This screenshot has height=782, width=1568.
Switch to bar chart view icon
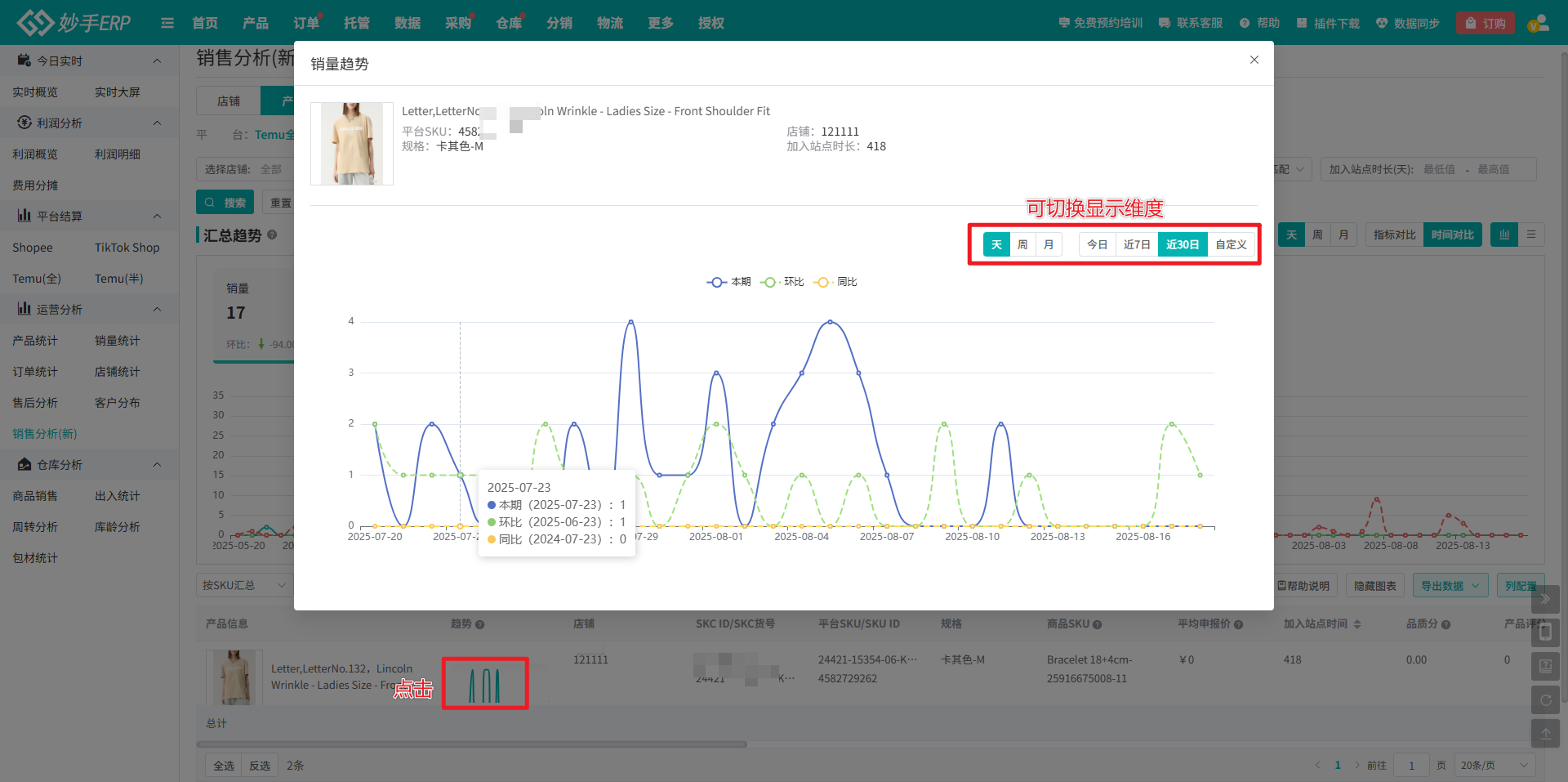[x=1503, y=235]
